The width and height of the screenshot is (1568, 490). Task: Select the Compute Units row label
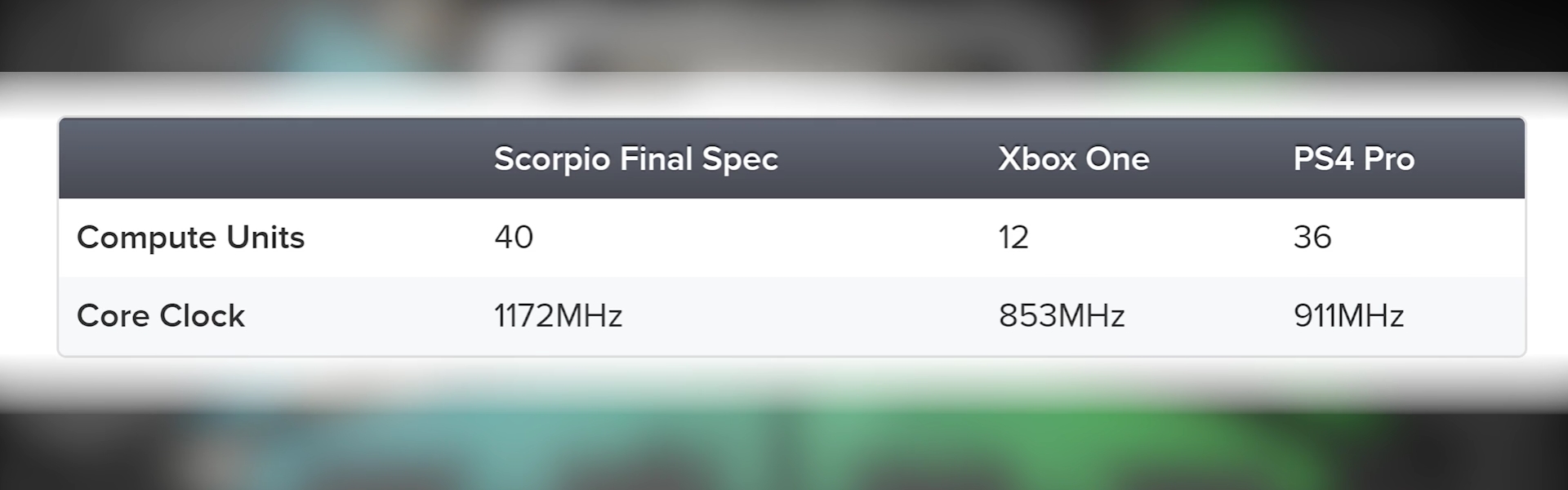[190, 238]
